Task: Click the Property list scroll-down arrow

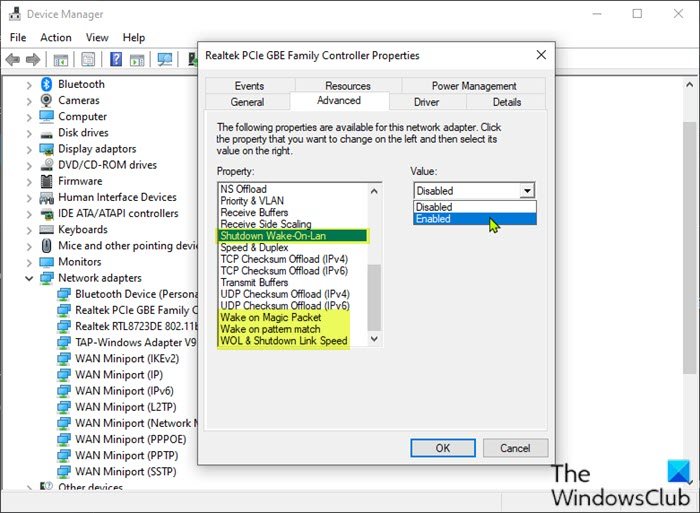Action: (374, 339)
